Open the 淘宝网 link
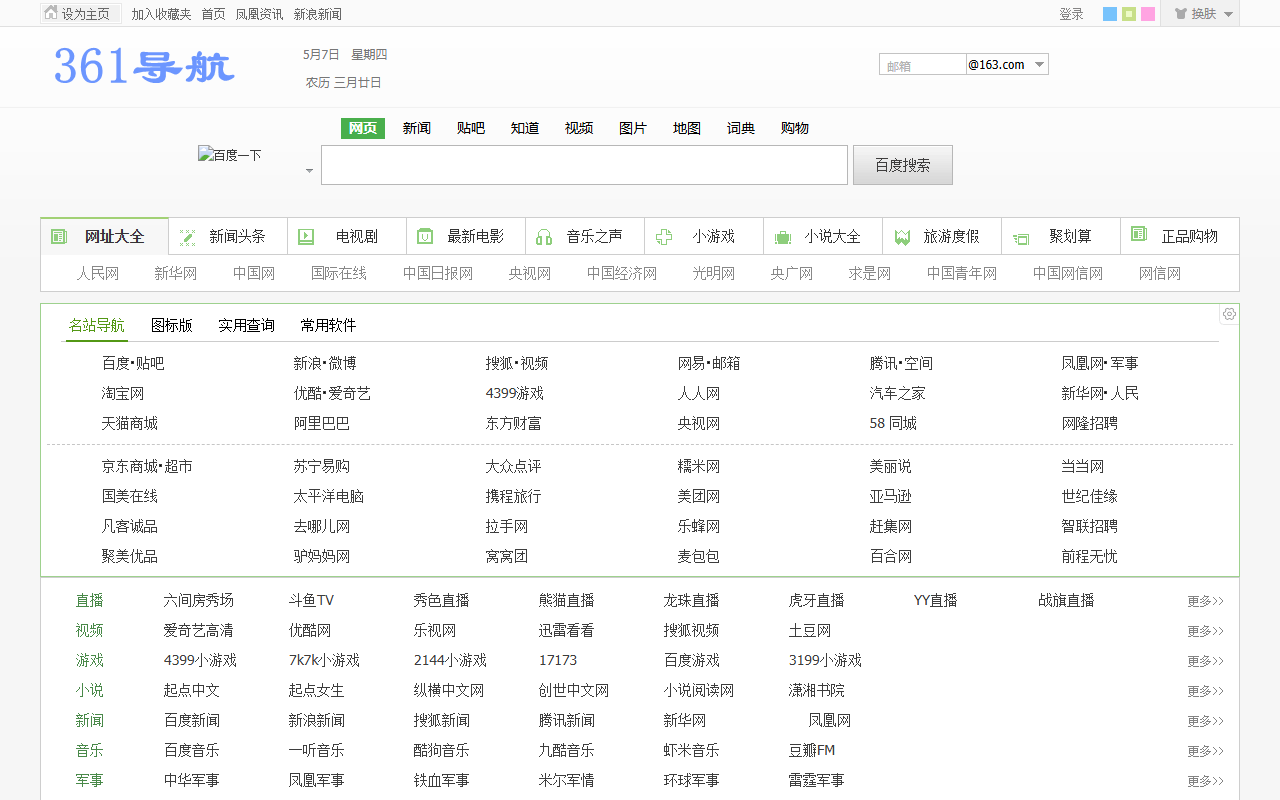 click(123, 393)
